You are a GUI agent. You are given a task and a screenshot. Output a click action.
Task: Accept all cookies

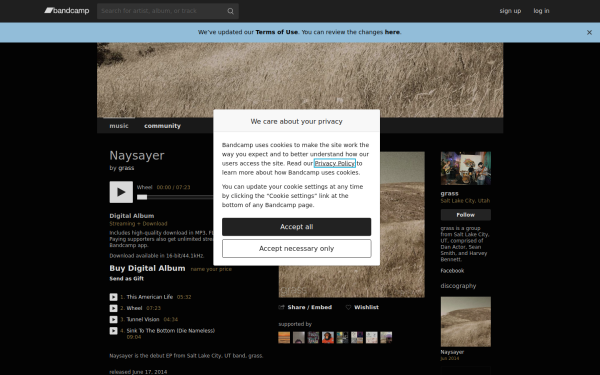tap(297, 227)
